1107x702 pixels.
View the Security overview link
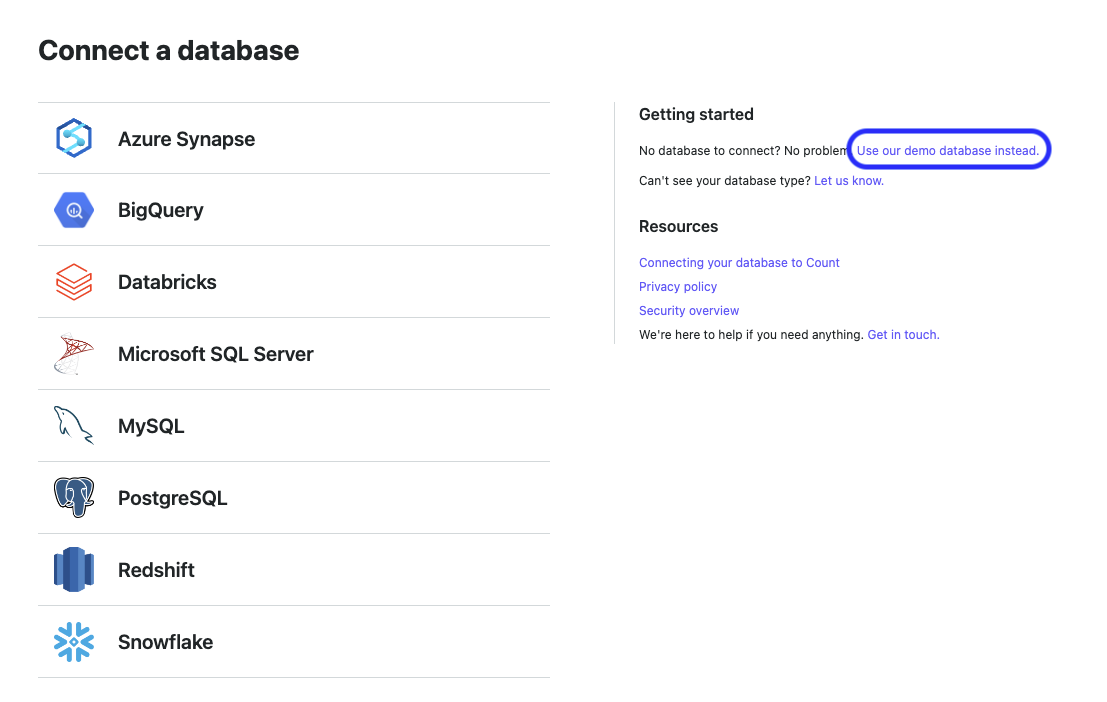coord(689,311)
